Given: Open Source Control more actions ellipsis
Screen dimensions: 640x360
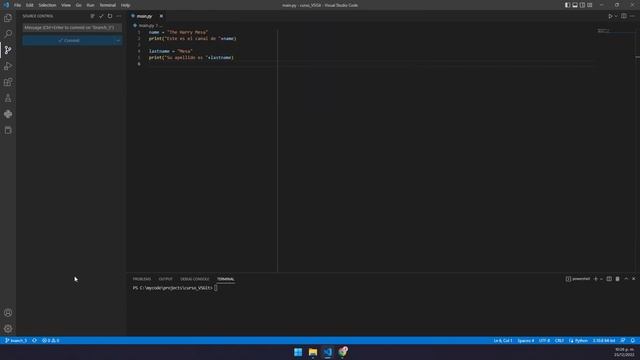Looking at the screenshot, I should point(119,16).
